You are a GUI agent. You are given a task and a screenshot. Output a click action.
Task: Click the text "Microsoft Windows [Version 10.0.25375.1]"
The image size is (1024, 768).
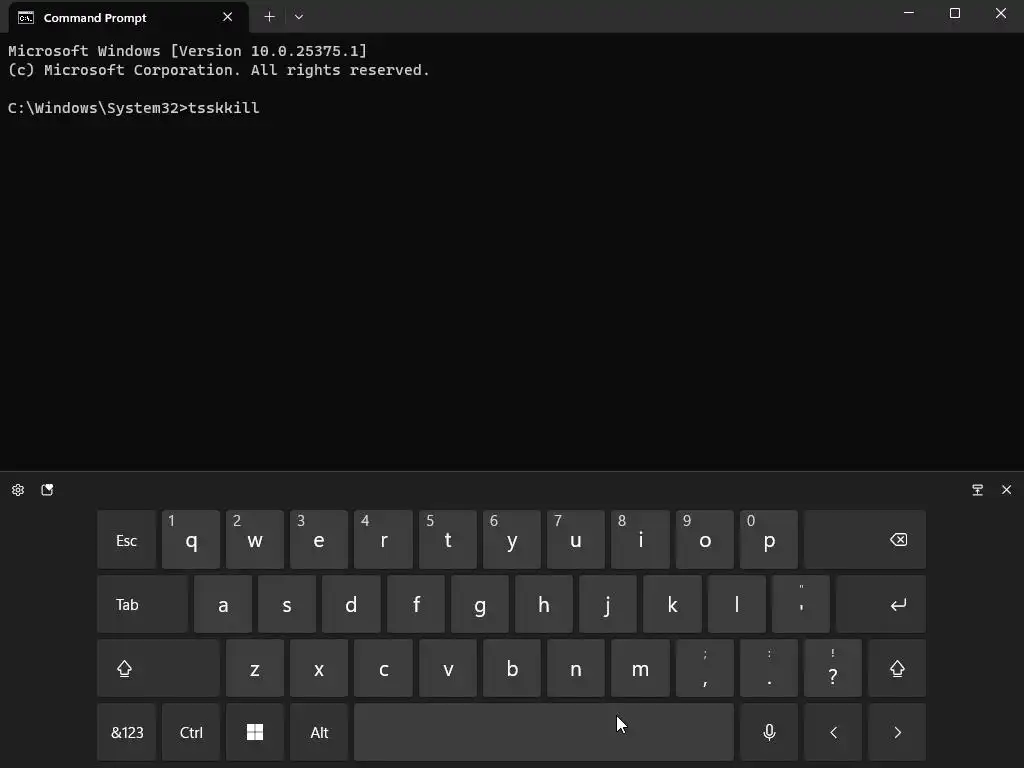pyautogui.click(x=187, y=51)
